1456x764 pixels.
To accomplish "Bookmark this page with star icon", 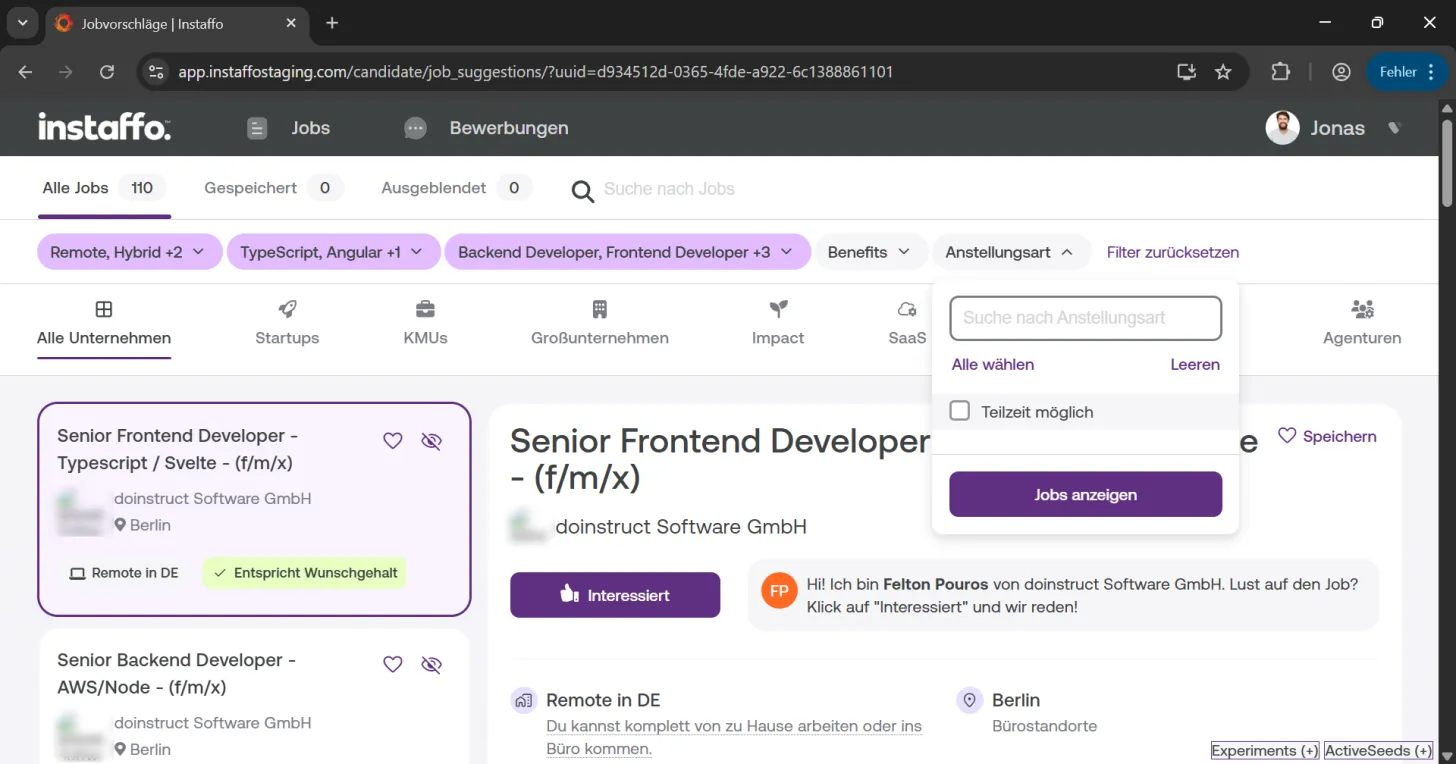I will click(x=1223, y=72).
